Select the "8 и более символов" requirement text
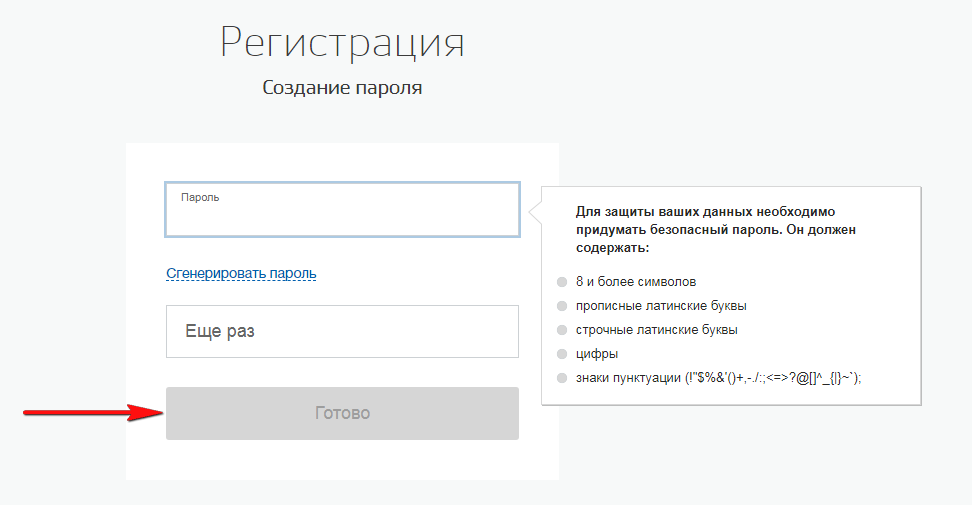 (636, 282)
